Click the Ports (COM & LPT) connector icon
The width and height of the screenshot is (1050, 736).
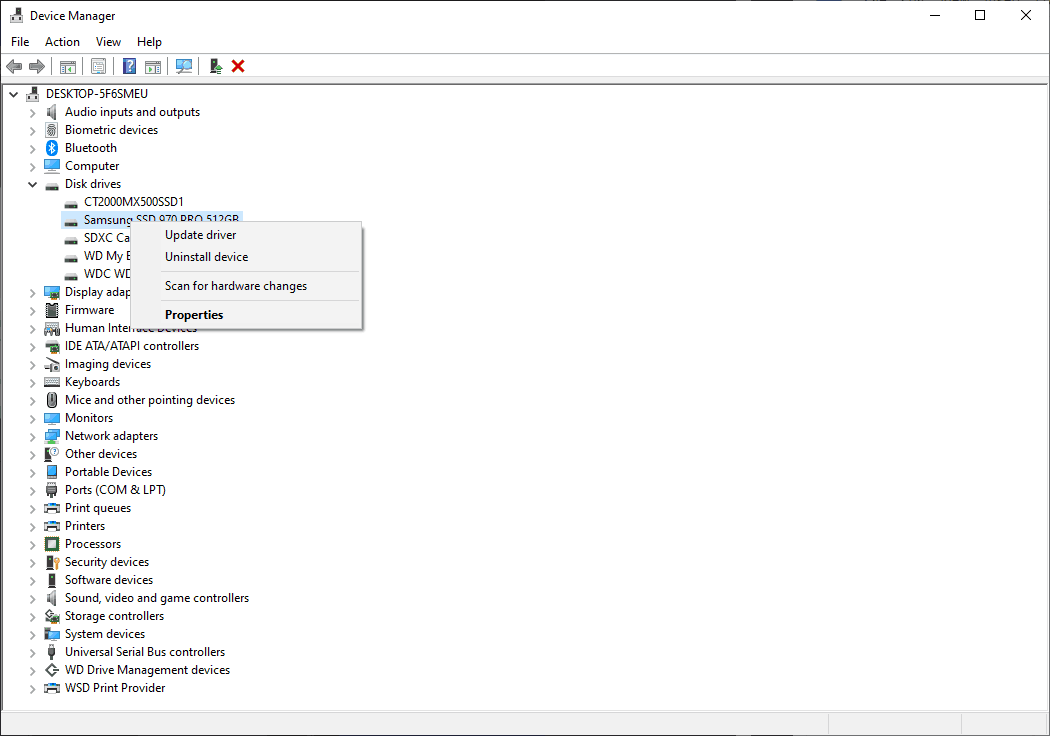[x=52, y=490]
